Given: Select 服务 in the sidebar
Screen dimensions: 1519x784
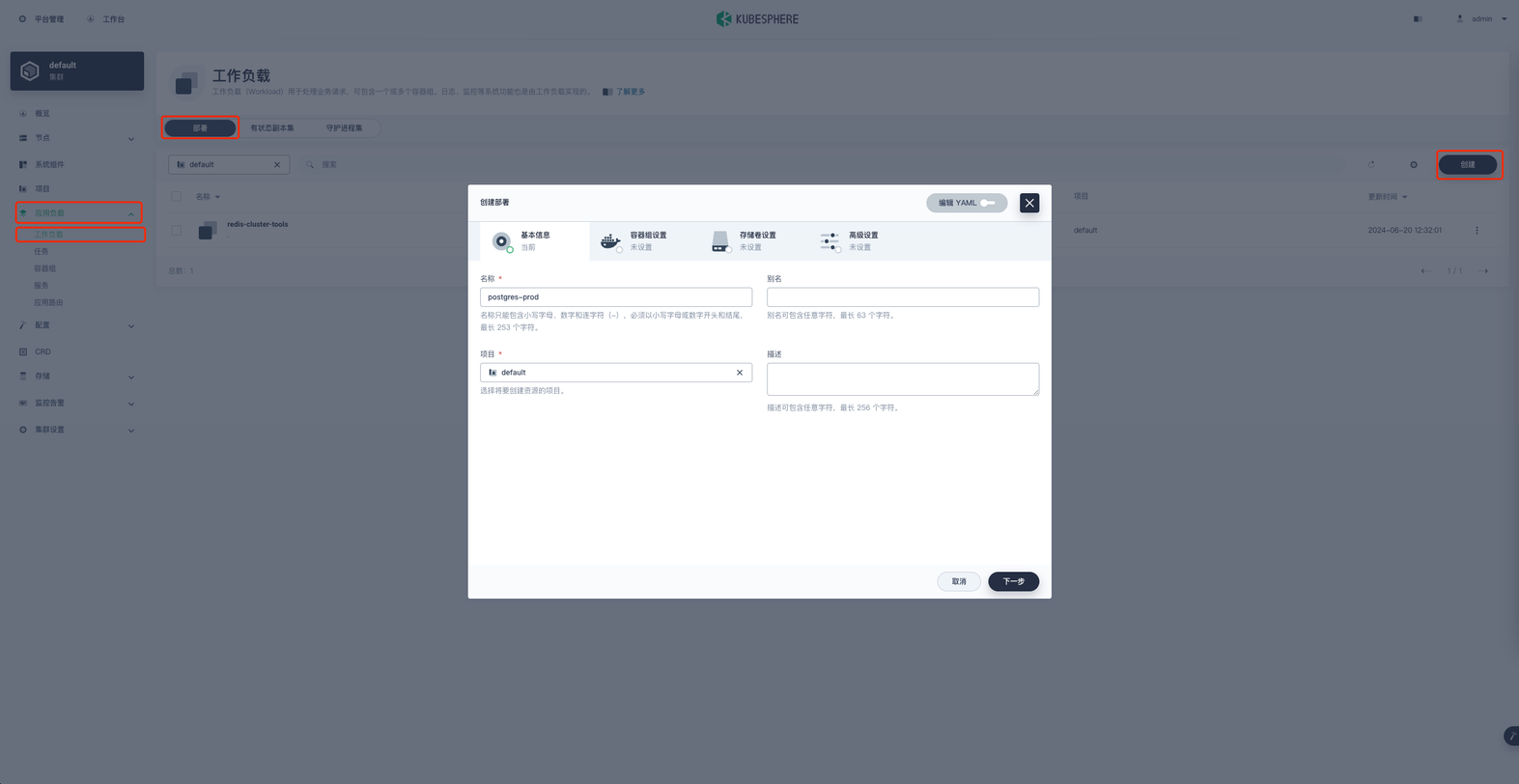Looking at the screenshot, I should (42, 286).
